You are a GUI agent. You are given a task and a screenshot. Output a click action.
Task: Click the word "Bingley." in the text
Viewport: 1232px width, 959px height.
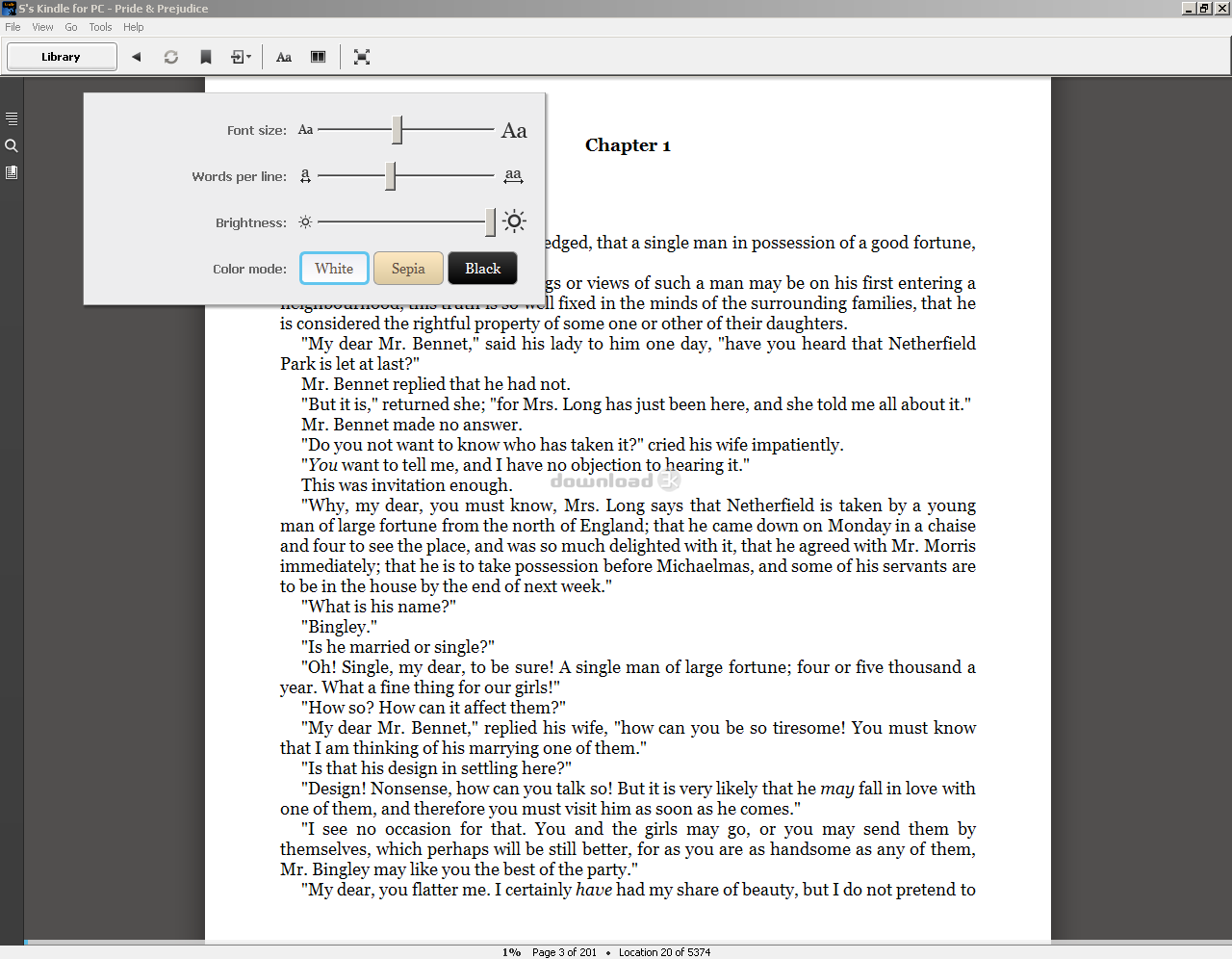[x=339, y=627]
